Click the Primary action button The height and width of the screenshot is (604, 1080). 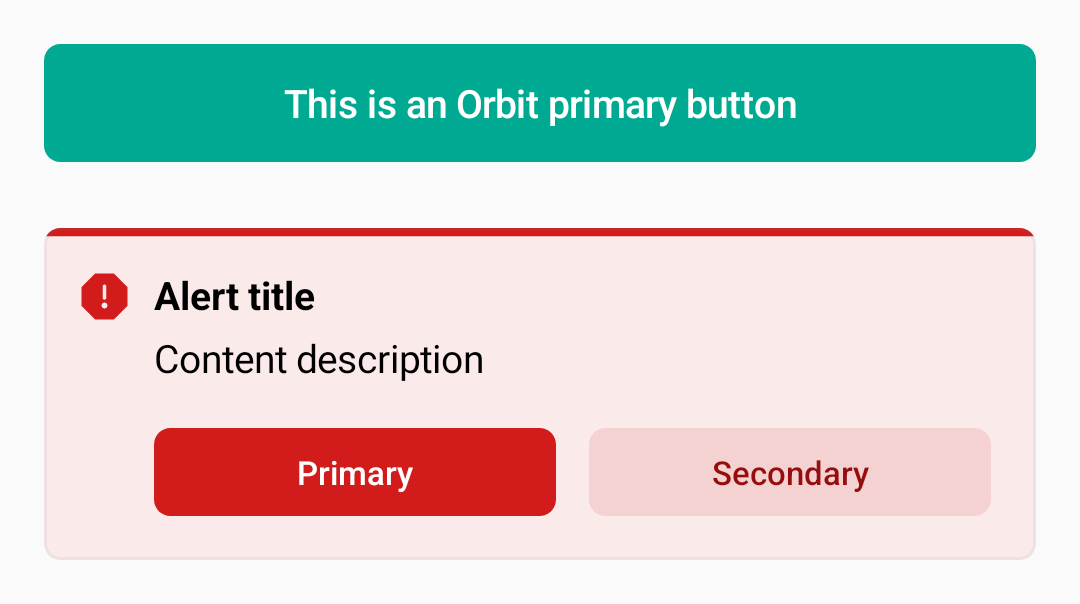point(354,472)
